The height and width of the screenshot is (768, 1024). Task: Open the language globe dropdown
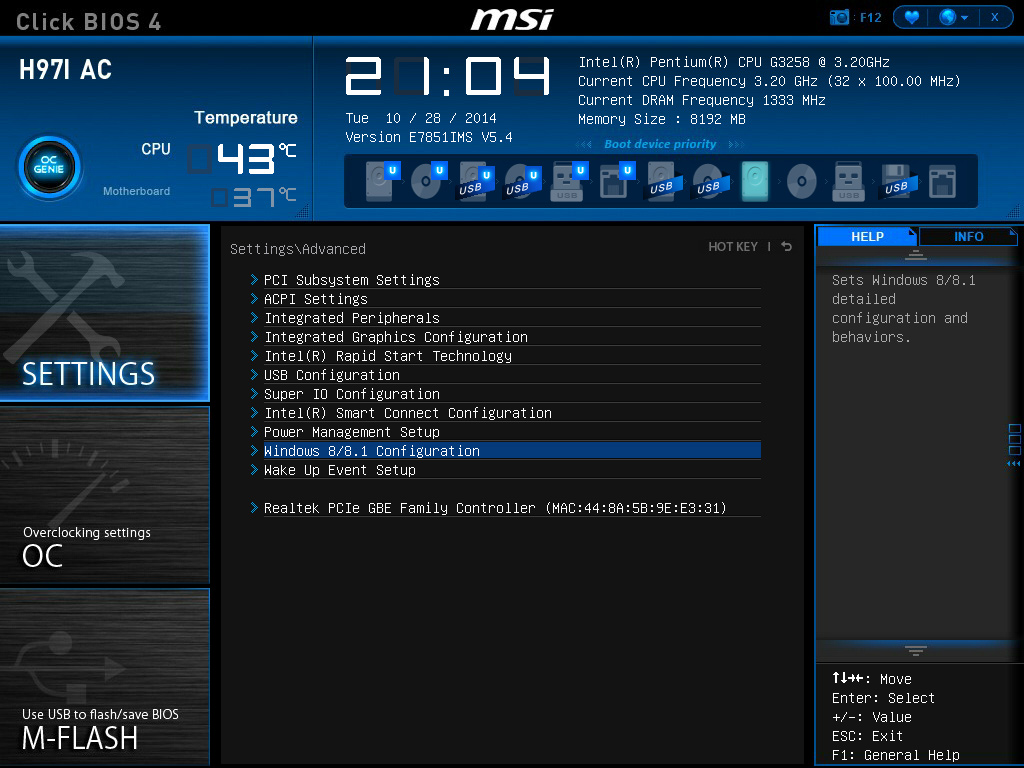click(x=953, y=18)
